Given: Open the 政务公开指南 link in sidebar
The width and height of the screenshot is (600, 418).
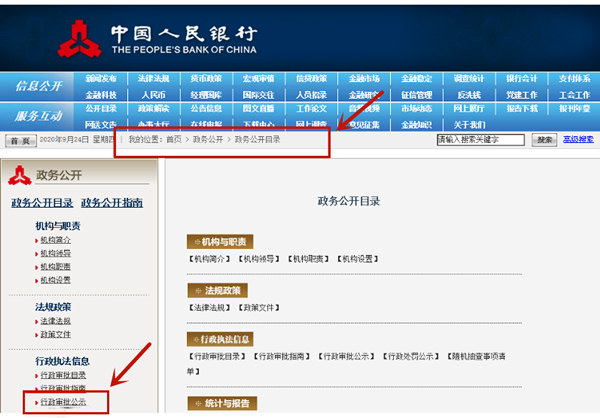Looking at the screenshot, I should 112,202.
